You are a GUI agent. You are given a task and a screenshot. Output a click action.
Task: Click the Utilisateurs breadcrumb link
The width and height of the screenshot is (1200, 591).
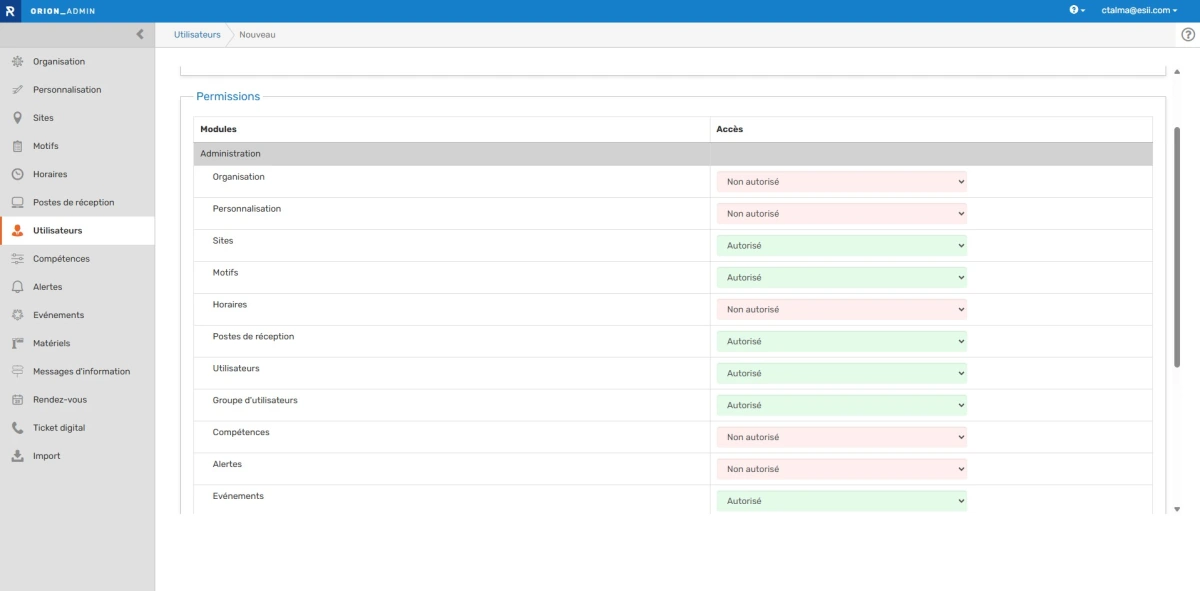(x=197, y=35)
